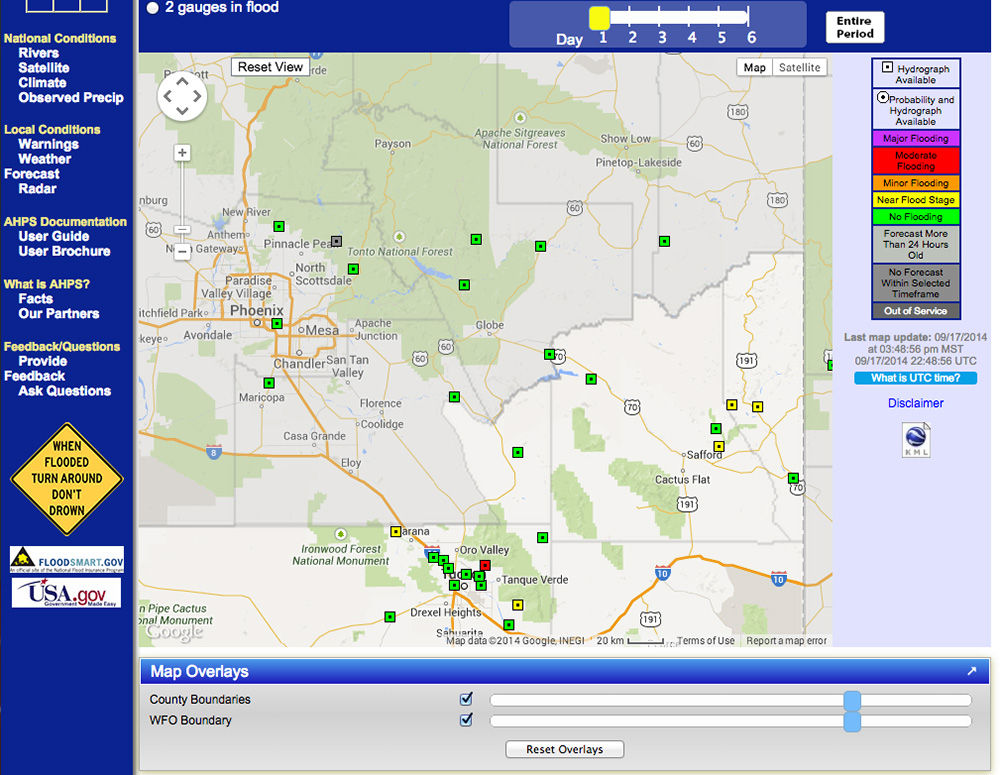Select the Day 1 marker on the timeline
The height and width of the screenshot is (775, 1000).
[x=599, y=17]
